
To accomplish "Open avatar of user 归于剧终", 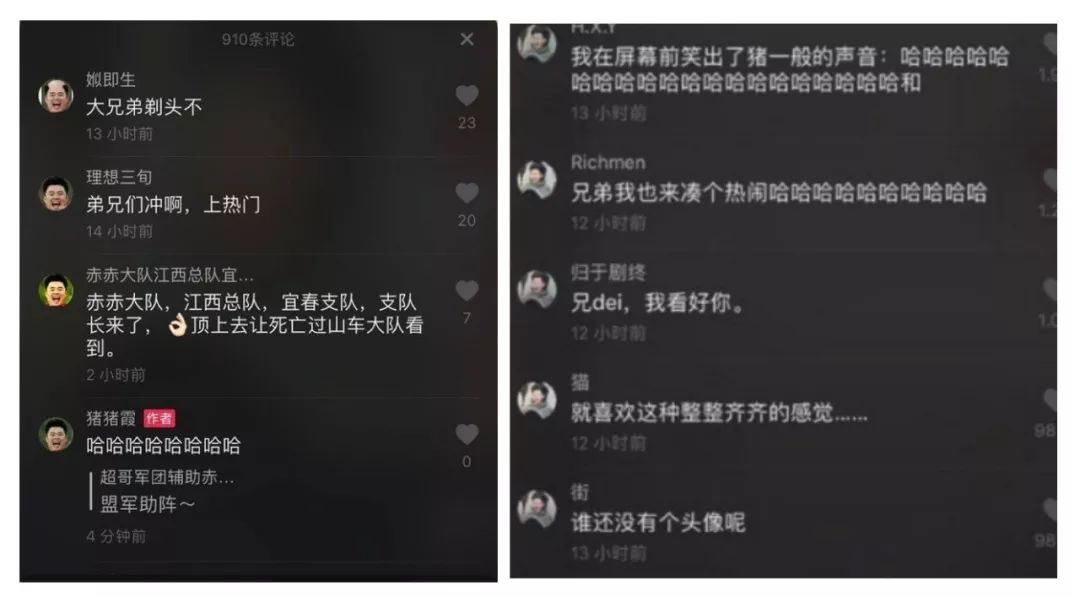I will pos(537,289).
